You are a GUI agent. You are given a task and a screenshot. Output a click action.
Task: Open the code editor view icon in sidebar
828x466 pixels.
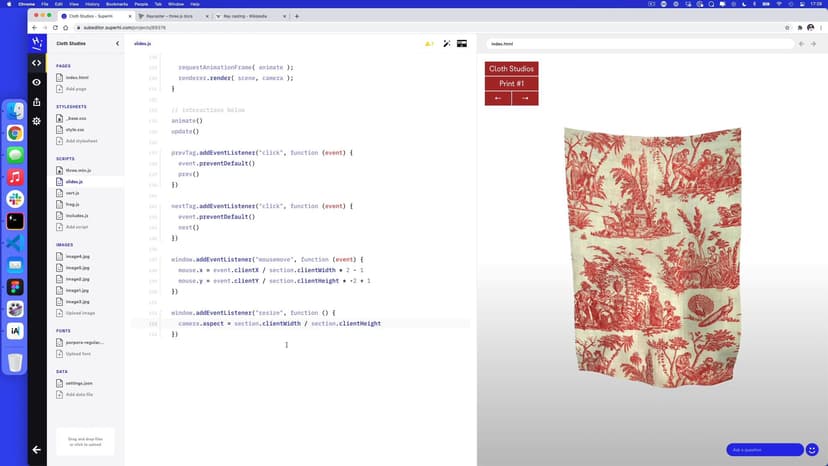click(x=37, y=63)
